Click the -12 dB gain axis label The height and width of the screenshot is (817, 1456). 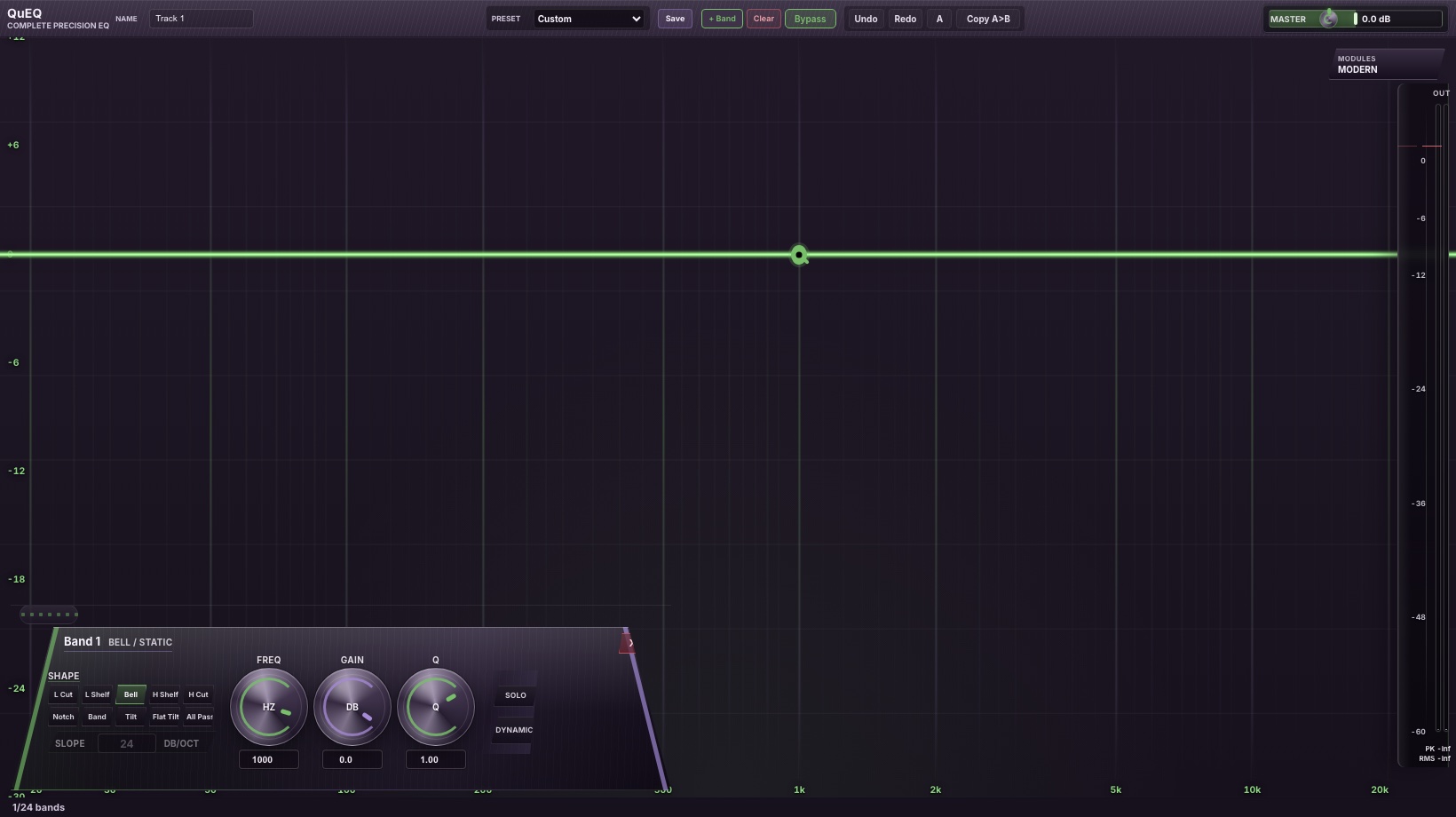(x=16, y=471)
